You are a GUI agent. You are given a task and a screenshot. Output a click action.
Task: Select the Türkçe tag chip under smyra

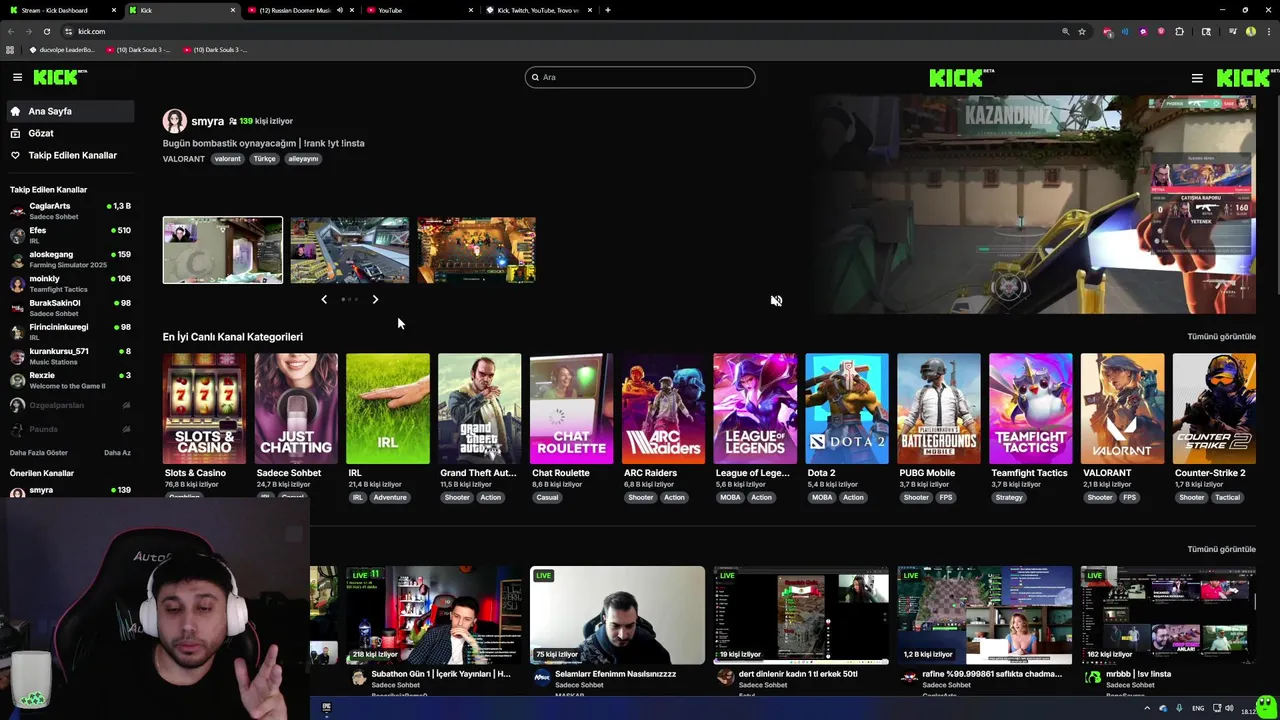(264, 159)
